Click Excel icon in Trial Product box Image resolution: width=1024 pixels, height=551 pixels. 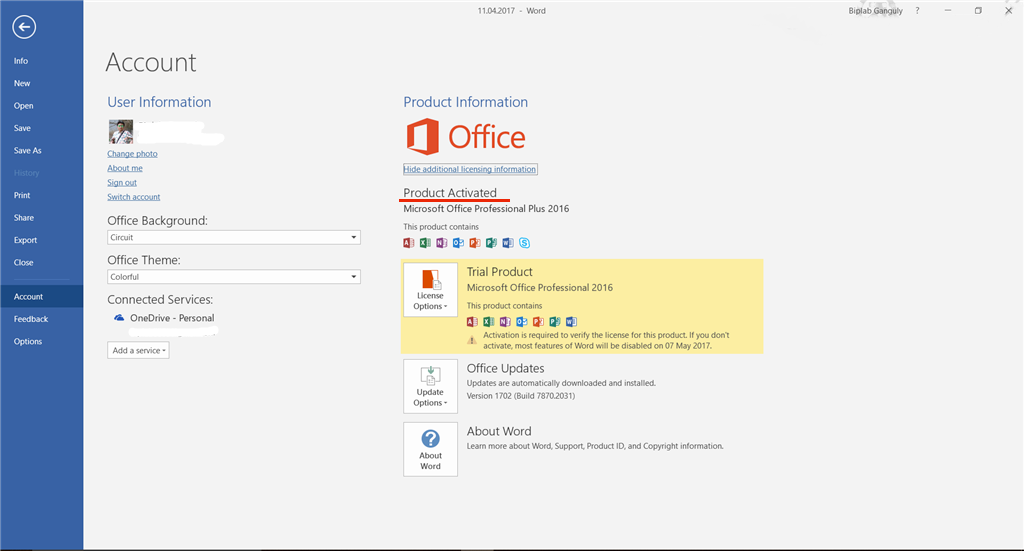pos(488,321)
